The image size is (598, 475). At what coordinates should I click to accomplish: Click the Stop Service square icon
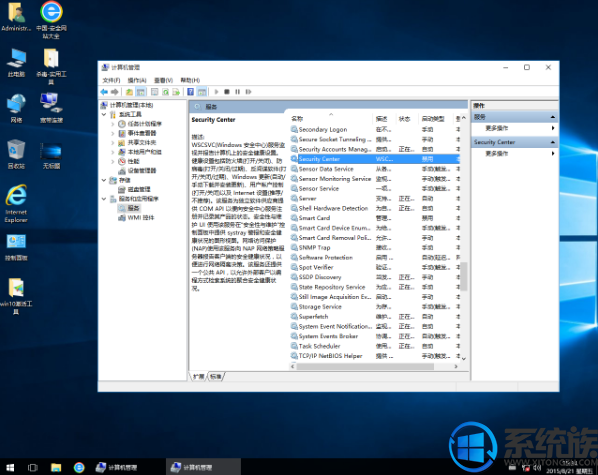coord(227,92)
